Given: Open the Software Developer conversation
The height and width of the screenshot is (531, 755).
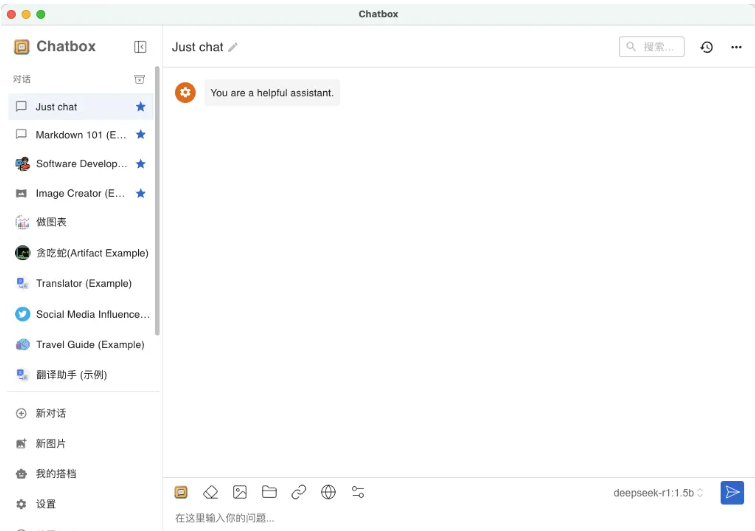Looking at the screenshot, I should (81, 164).
